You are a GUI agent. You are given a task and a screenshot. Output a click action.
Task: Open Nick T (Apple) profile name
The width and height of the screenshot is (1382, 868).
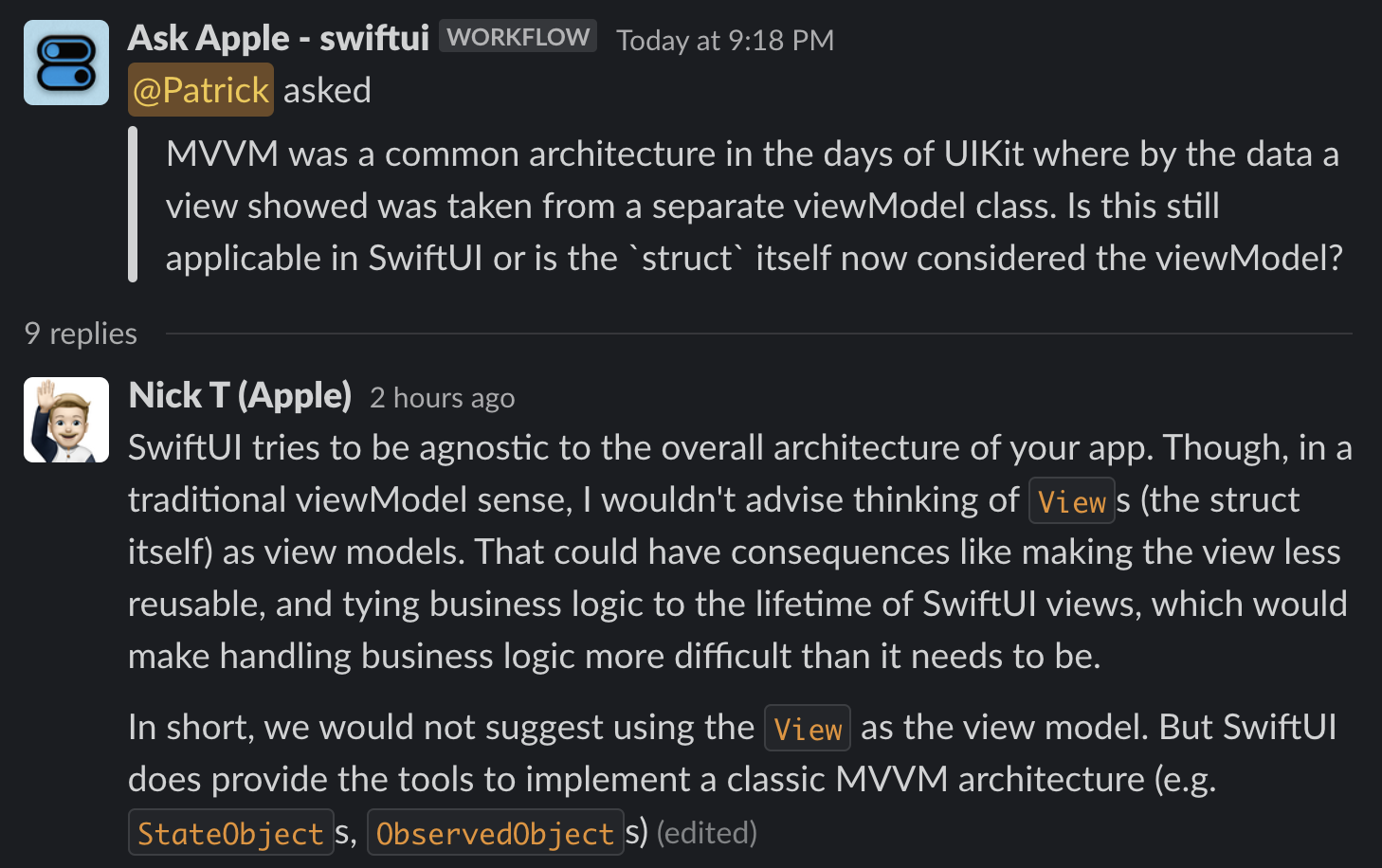point(240,395)
